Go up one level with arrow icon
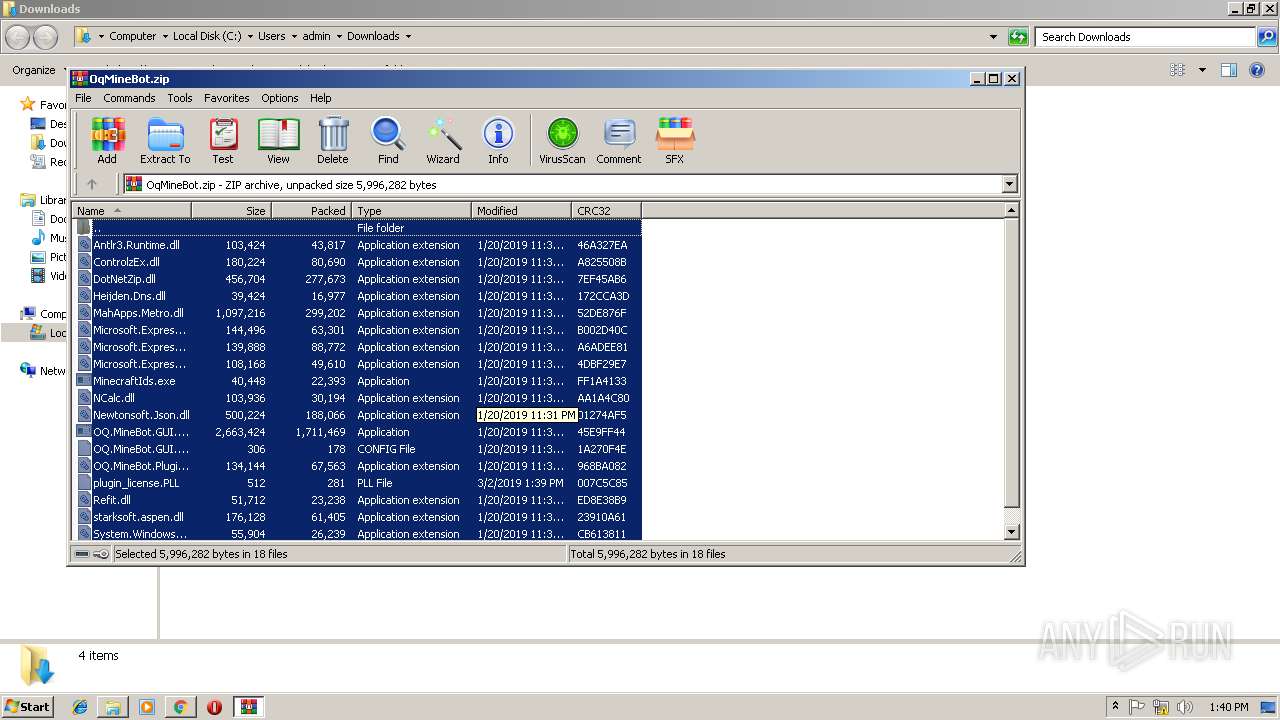The image size is (1280, 720). point(92,184)
